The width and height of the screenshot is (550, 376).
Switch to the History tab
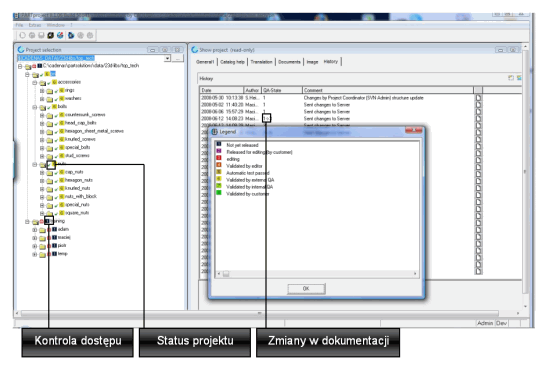click(331, 62)
